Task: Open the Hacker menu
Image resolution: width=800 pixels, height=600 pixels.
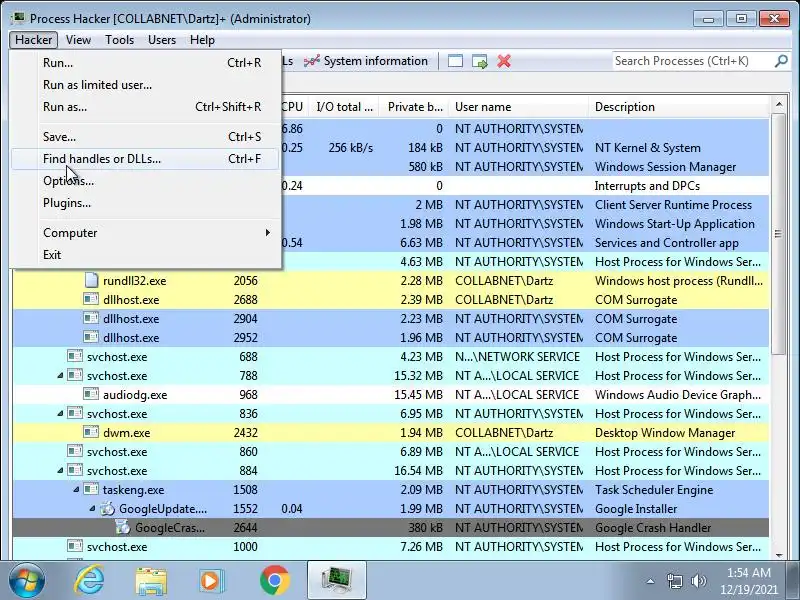Action: (x=33, y=40)
